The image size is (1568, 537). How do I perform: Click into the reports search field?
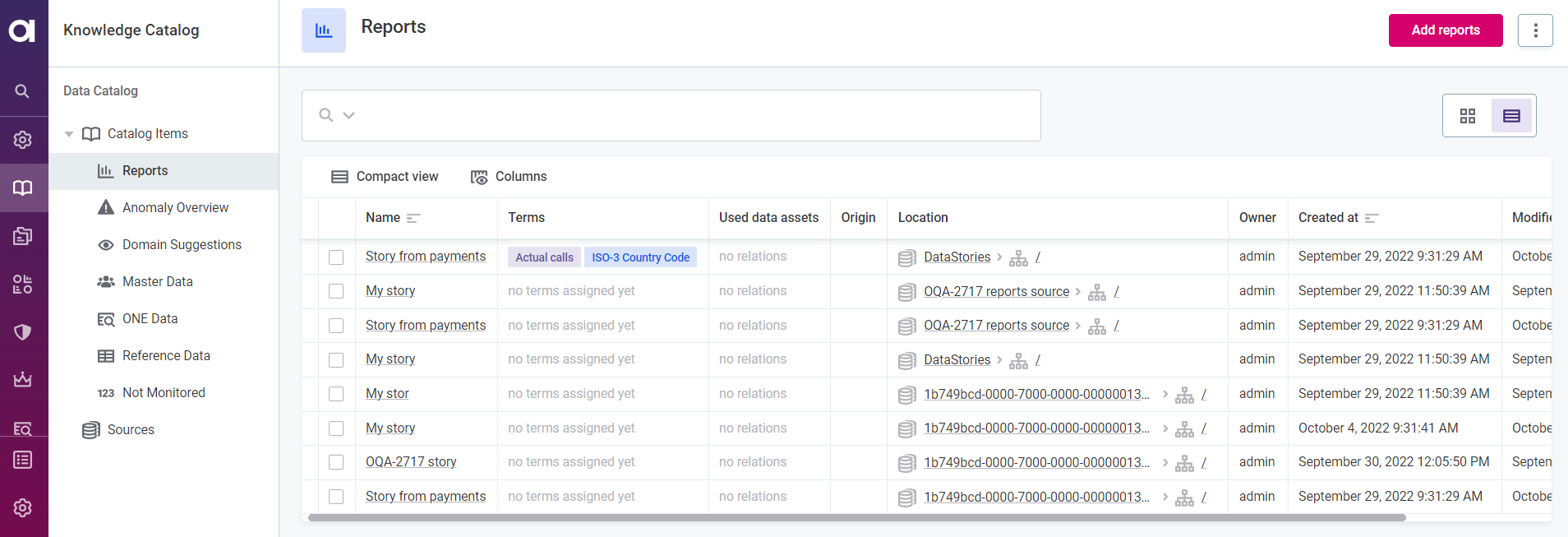(690, 115)
